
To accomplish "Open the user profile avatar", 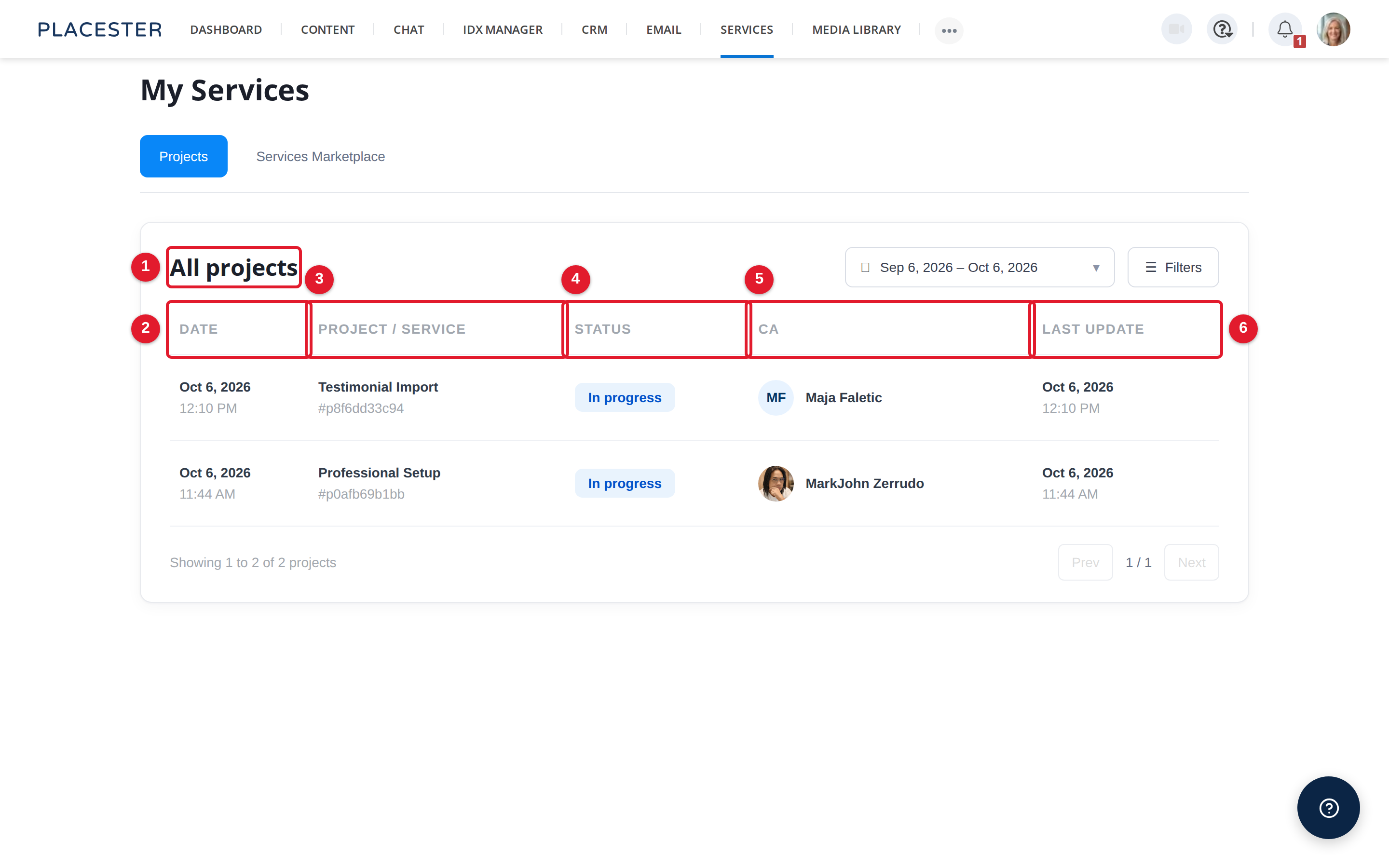I will 1333,29.
